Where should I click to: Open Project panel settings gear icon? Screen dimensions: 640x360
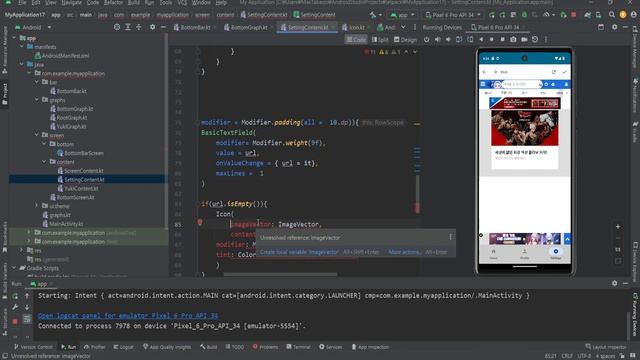click(x=152, y=27)
